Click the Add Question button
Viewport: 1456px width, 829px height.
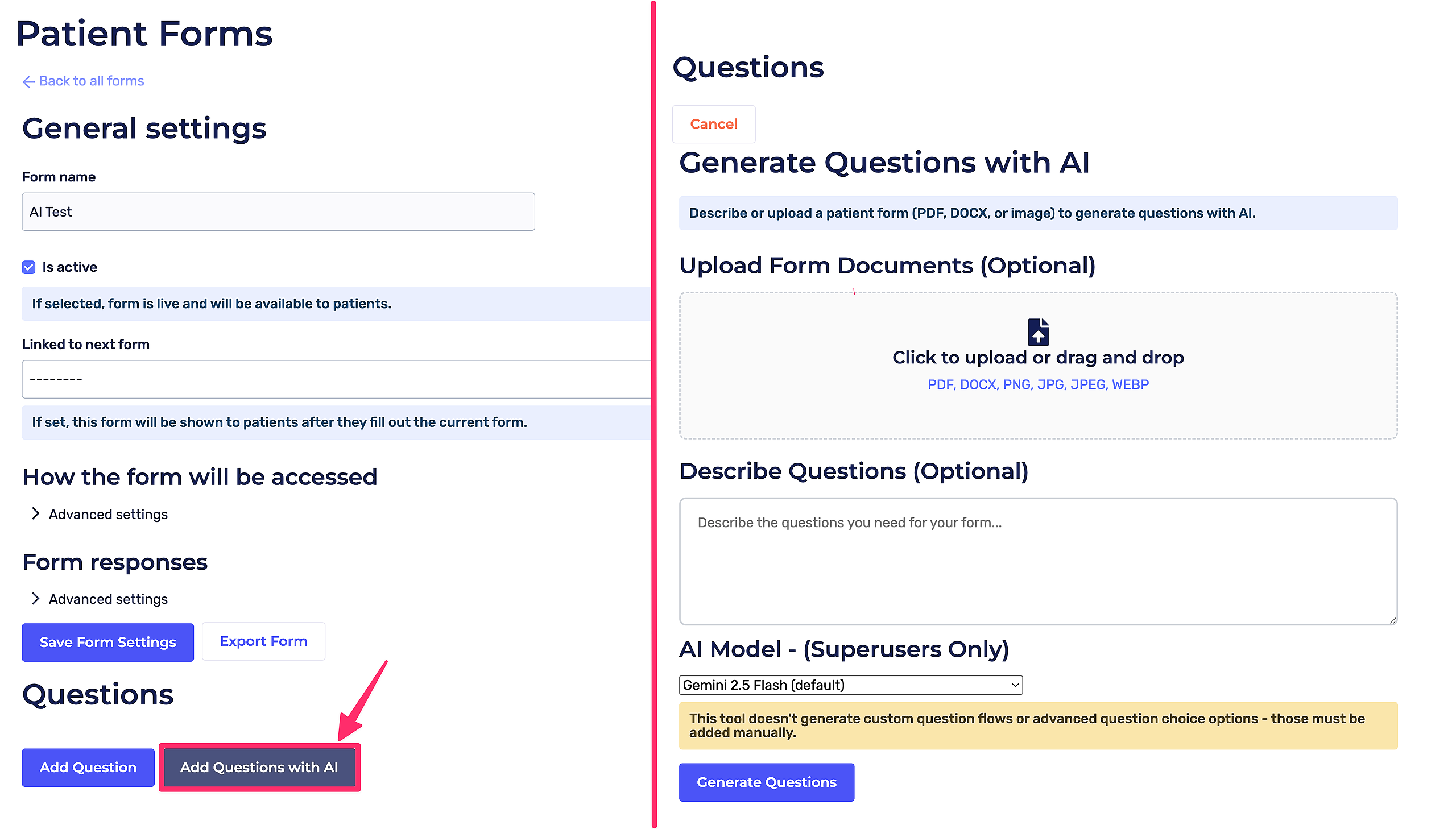pos(88,768)
